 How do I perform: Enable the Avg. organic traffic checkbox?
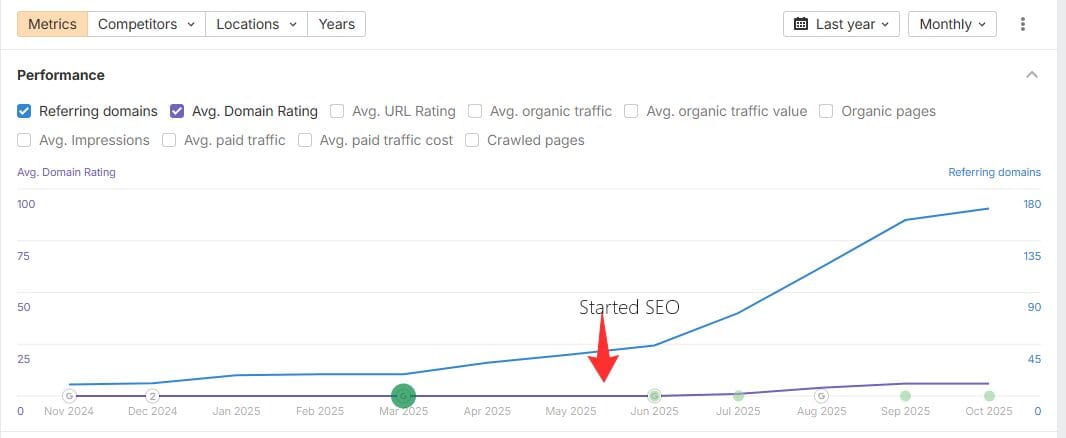click(x=476, y=111)
